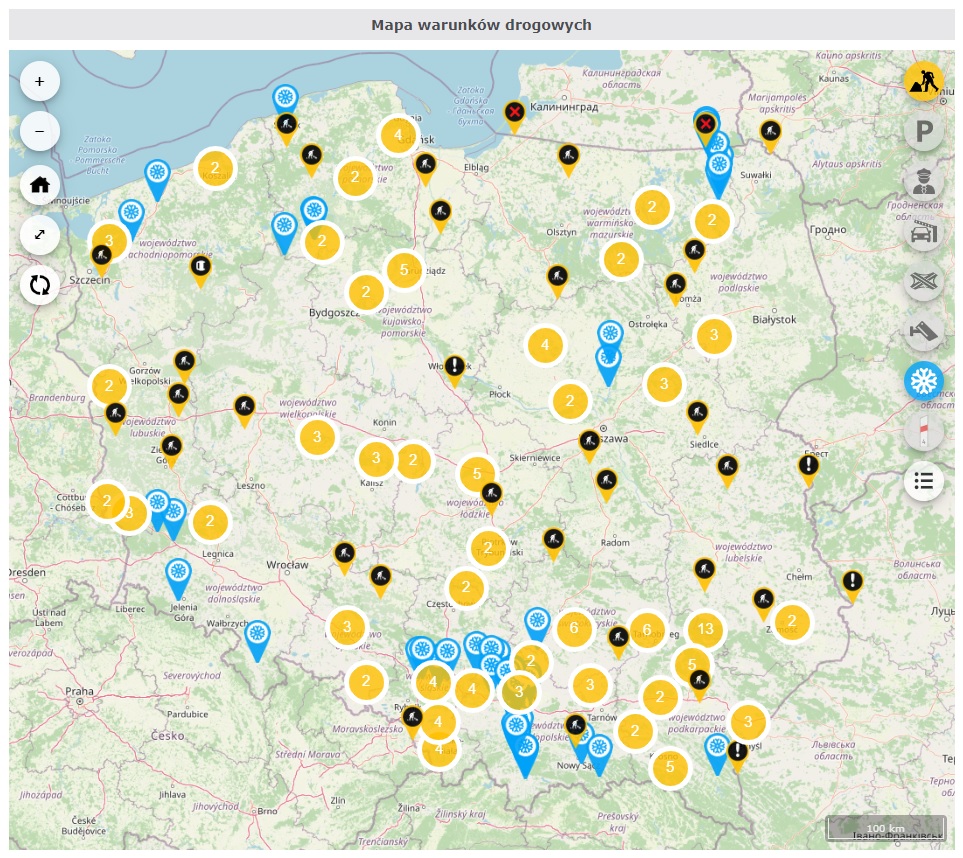Select the warning marker near Włocławek
This screenshot has height=858, width=963.
455,366
